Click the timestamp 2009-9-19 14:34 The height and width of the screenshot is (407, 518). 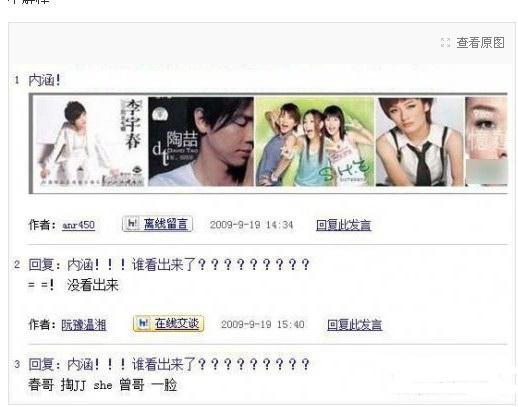[x=252, y=225]
